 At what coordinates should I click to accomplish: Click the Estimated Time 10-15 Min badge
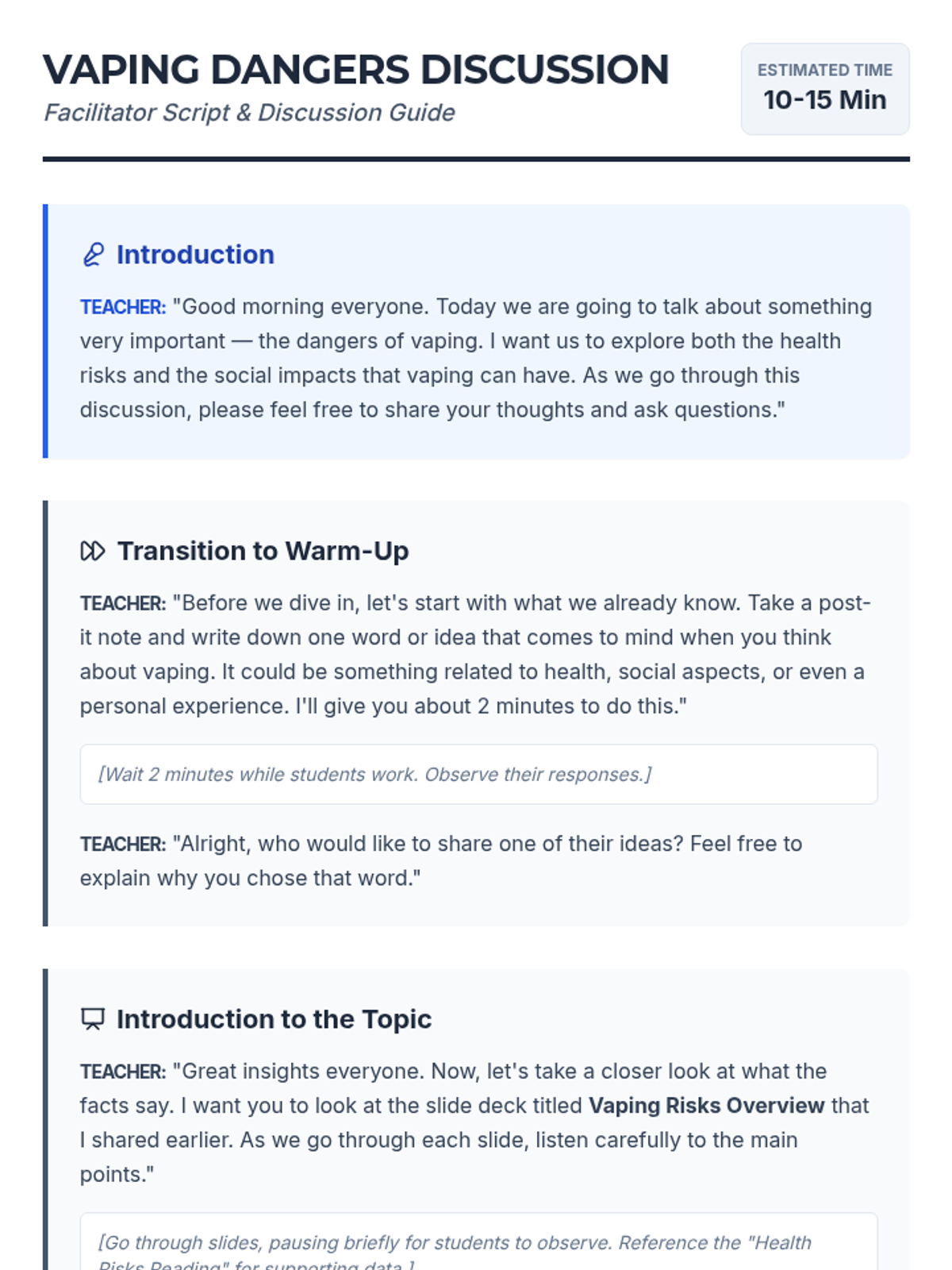click(x=824, y=89)
